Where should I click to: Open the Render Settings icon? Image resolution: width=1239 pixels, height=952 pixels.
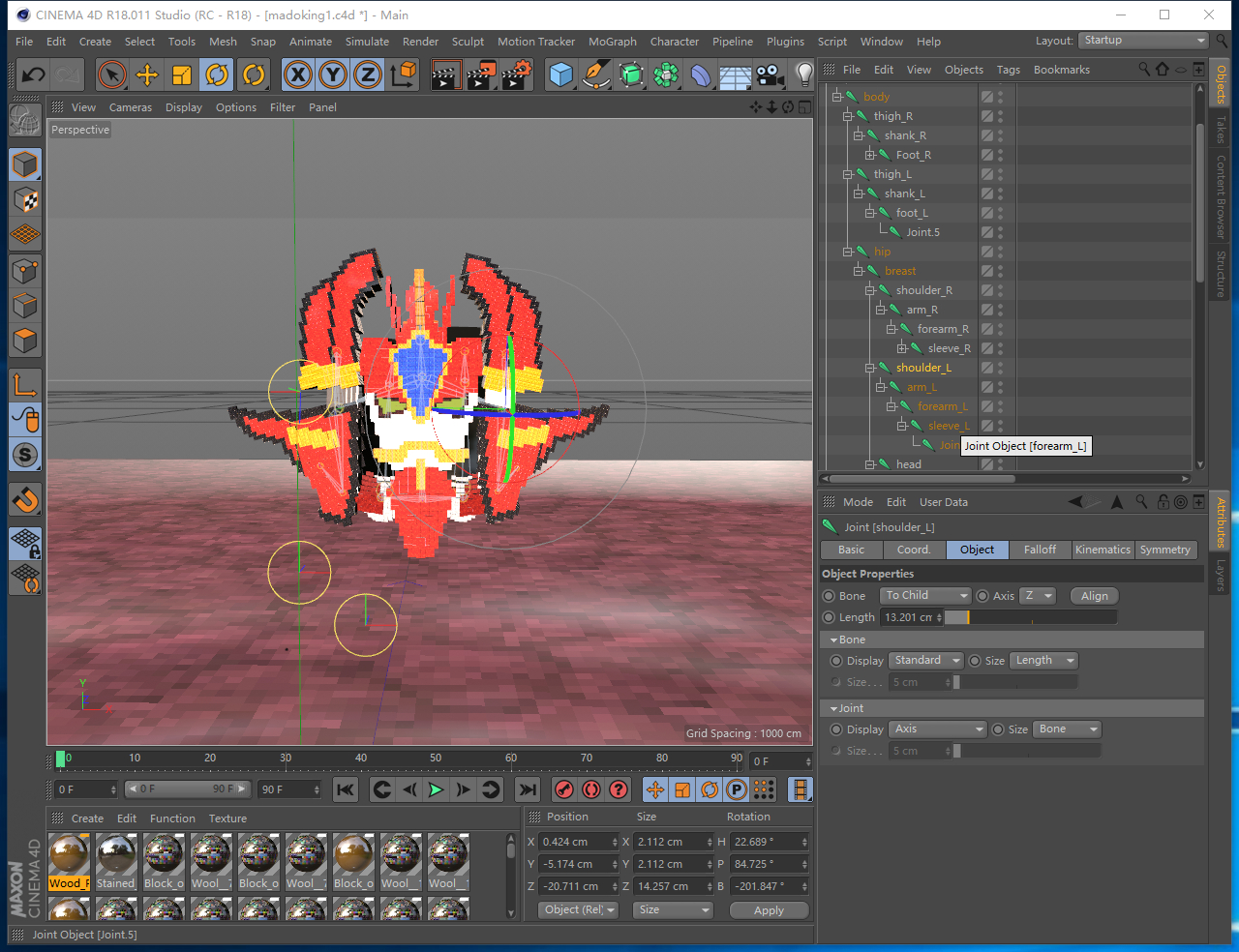pos(517,74)
